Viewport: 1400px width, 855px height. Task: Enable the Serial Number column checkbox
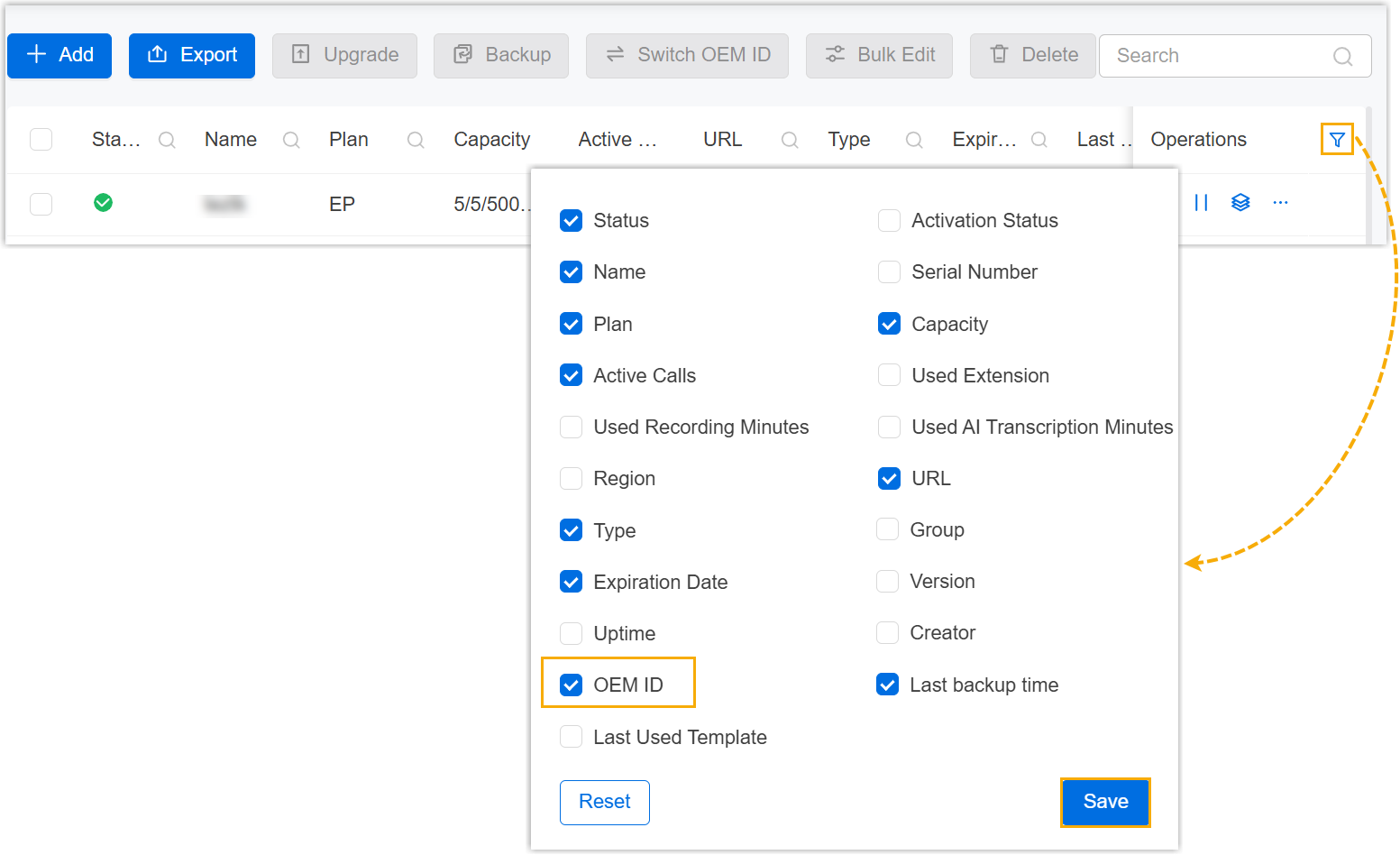[x=889, y=272]
